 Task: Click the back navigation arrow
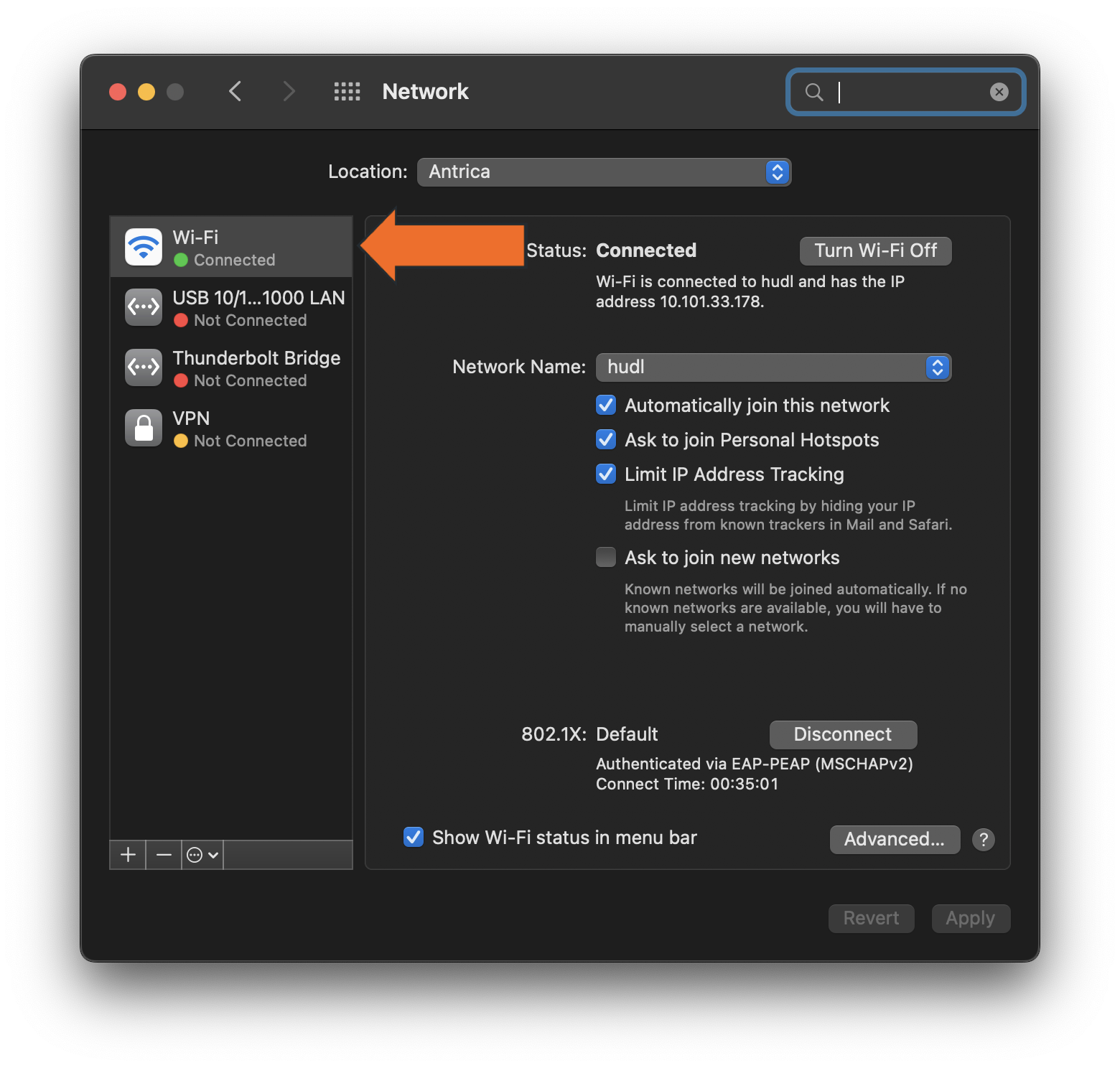tap(235, 91)
